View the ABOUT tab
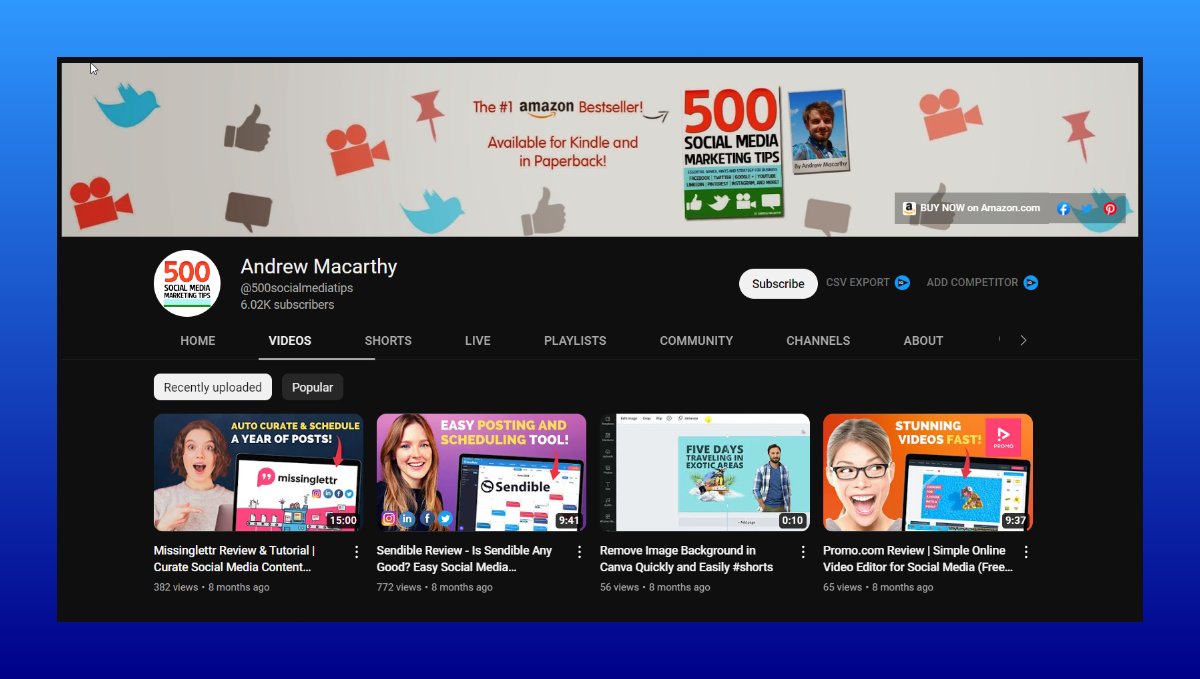The width and height of the screenshot is (1200, 679). tap(923, 341)
